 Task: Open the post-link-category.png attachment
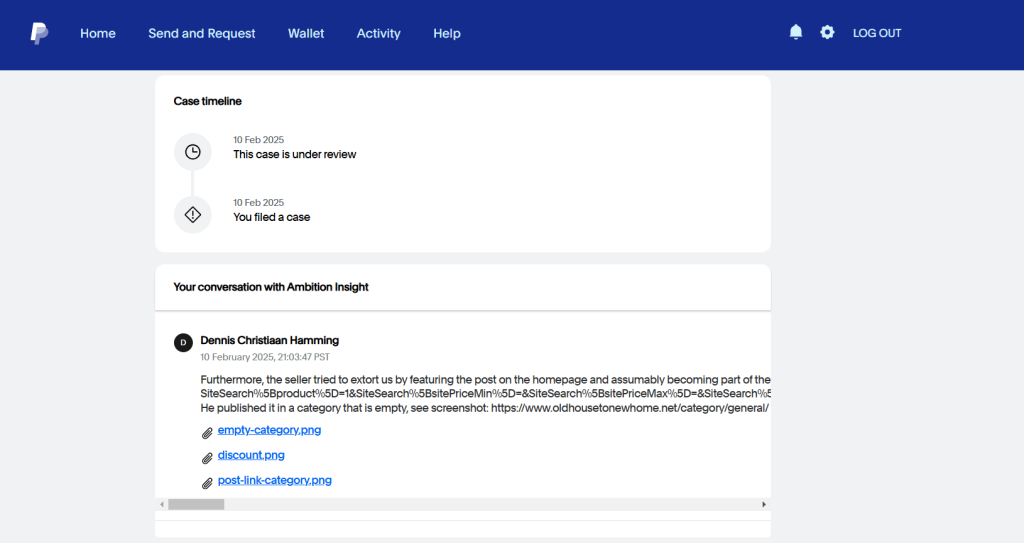(274, 480)
